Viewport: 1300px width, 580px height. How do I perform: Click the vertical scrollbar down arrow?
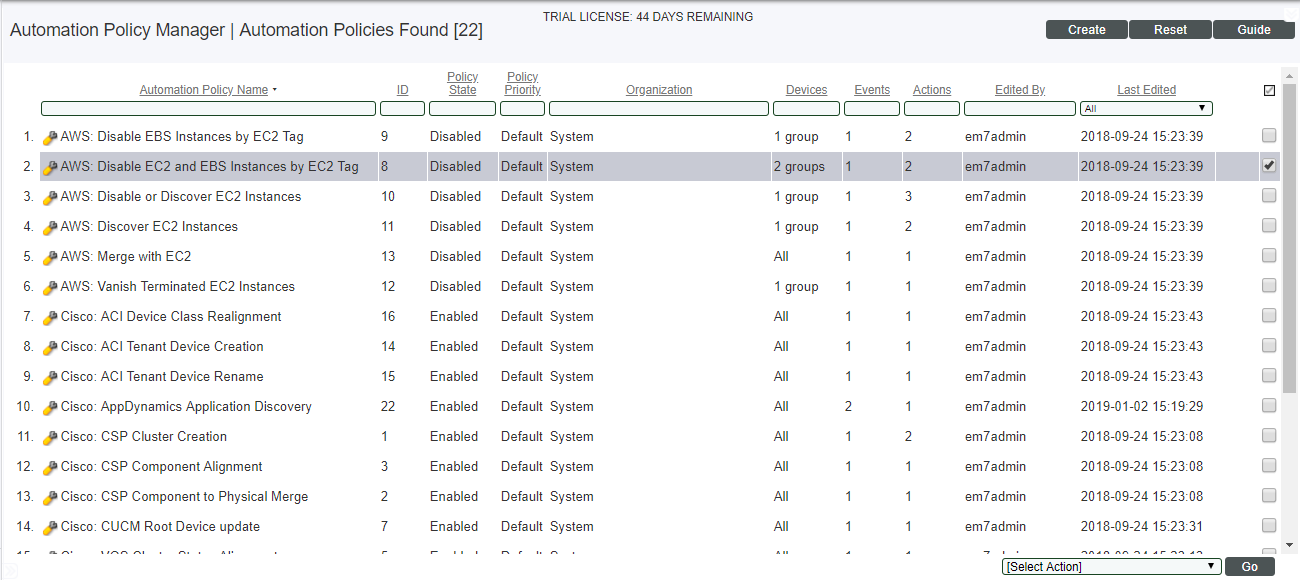coord(1290,544)
